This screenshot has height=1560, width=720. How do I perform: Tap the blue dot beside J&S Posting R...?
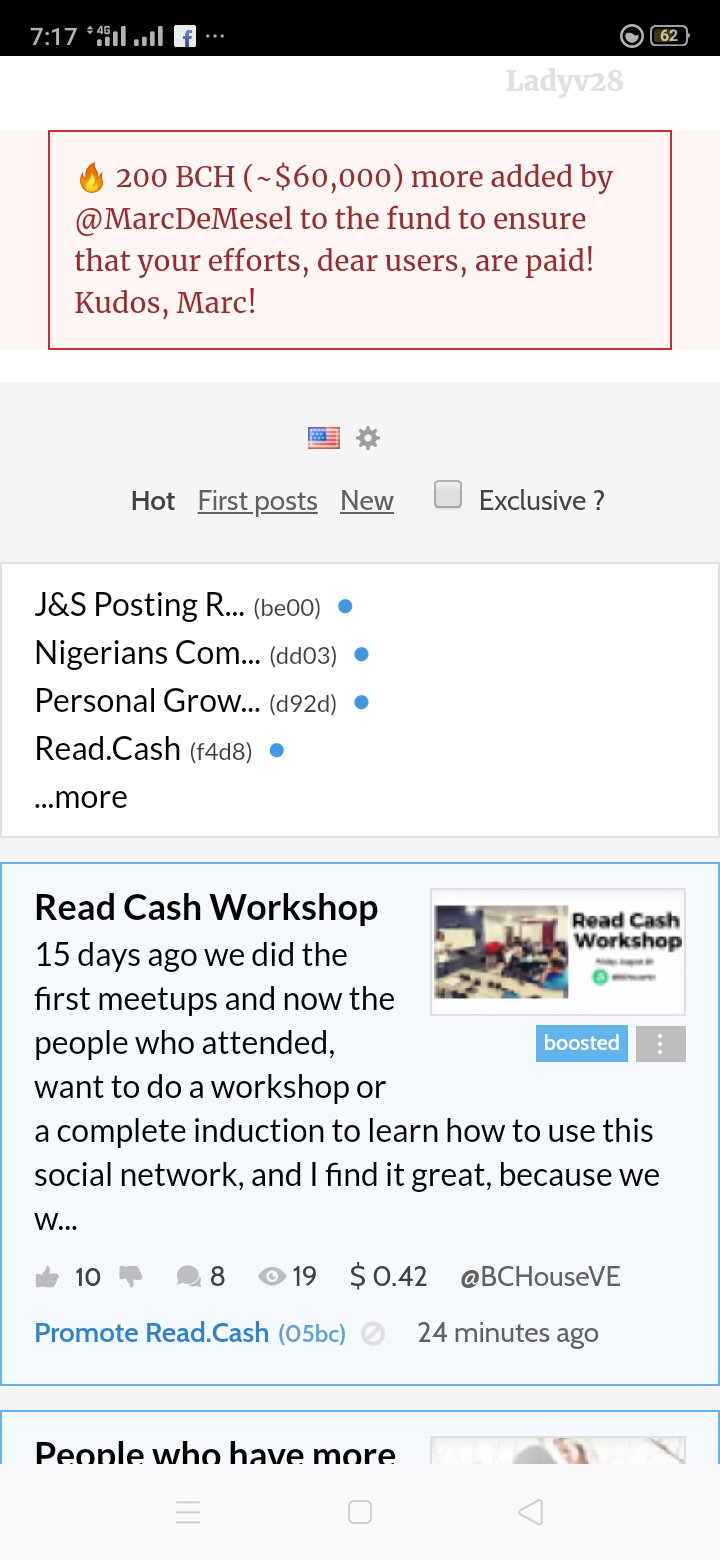pyautogui.click(x=345, y=606)
